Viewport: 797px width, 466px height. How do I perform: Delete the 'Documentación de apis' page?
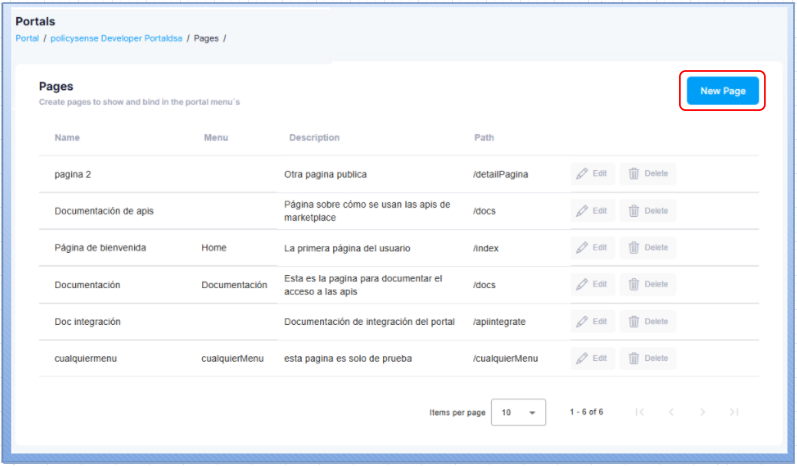647,211
